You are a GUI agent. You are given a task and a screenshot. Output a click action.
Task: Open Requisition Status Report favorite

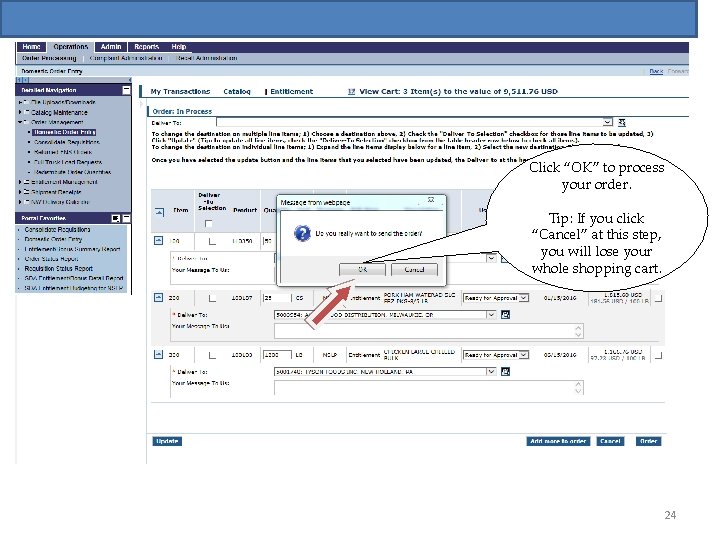[58, 269]
